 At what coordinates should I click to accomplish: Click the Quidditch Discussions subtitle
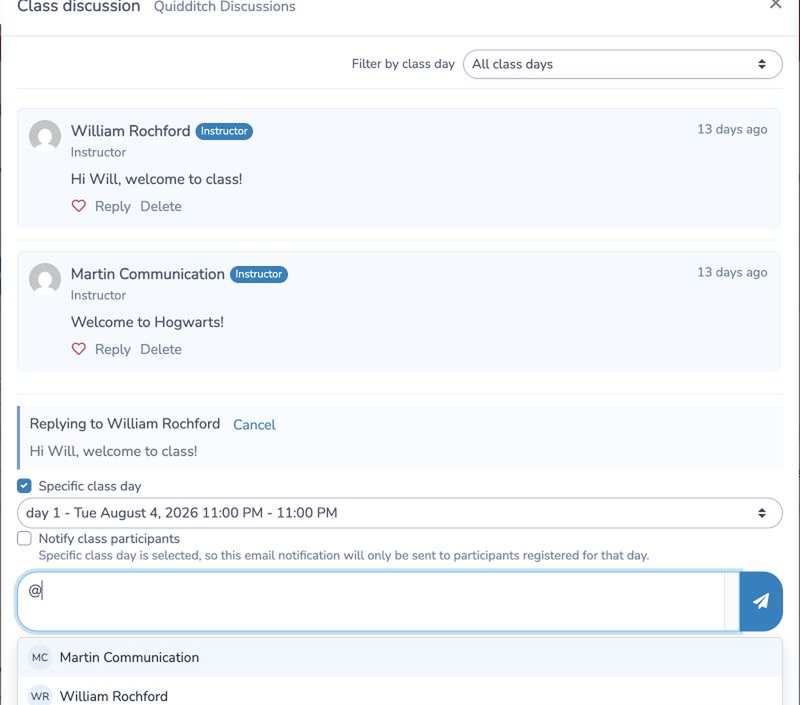click(224, 7)
